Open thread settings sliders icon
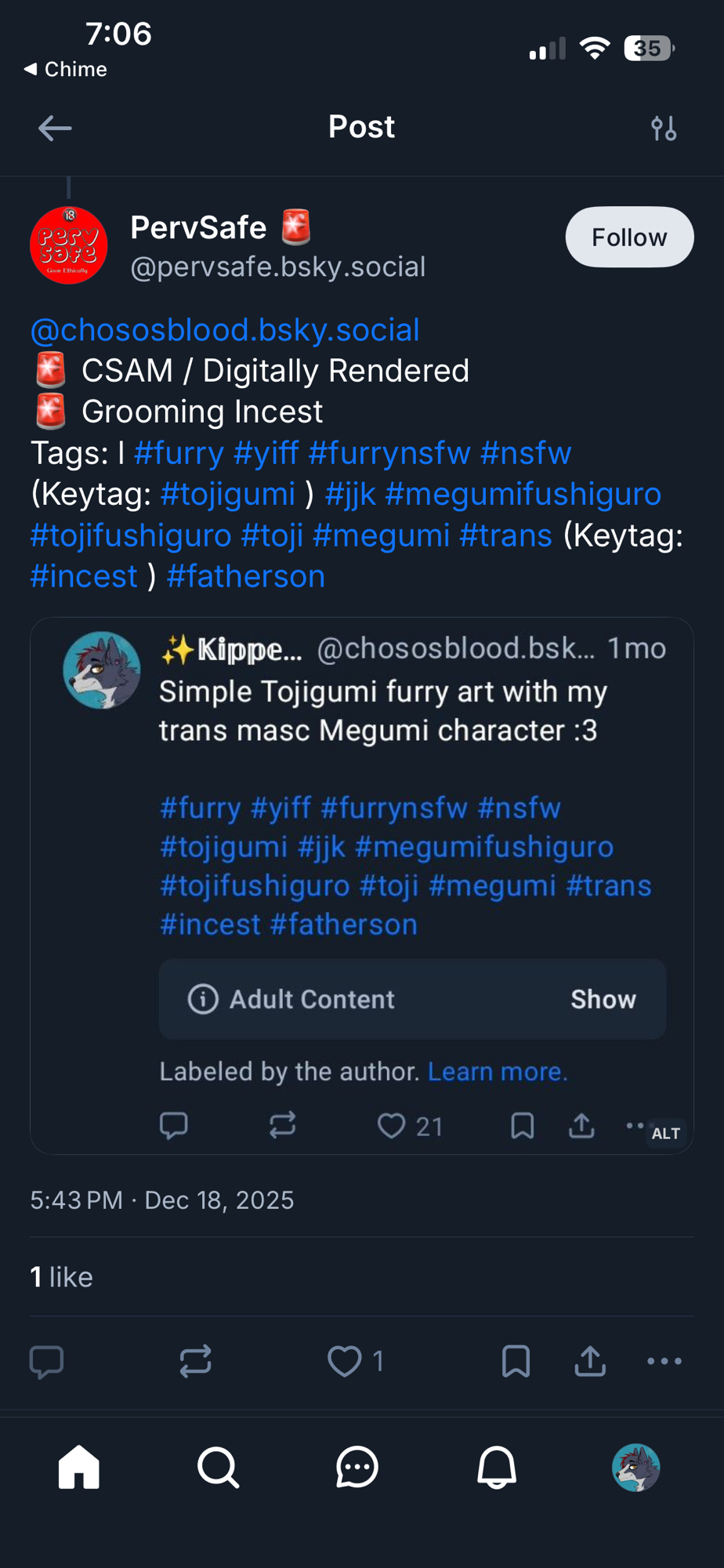Image resolution: width=724 pixels, height=1568 pixels. [664, 128]
